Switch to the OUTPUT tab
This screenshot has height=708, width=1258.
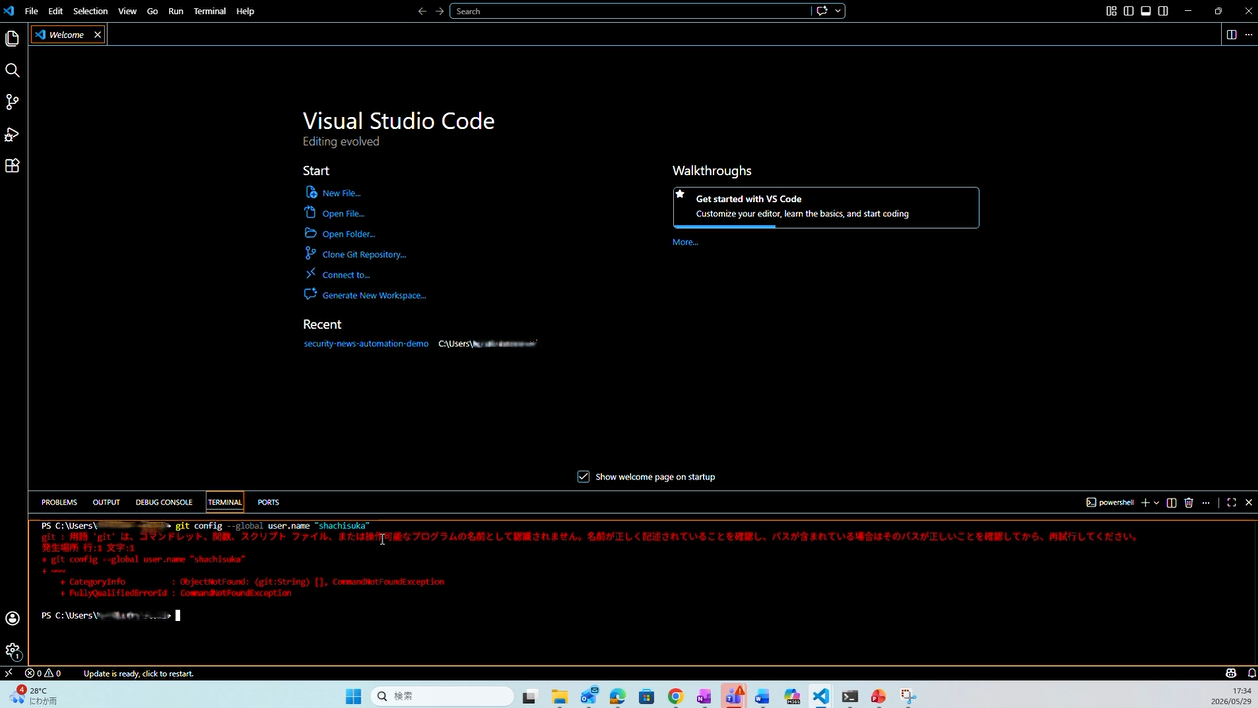pos(106,502)
